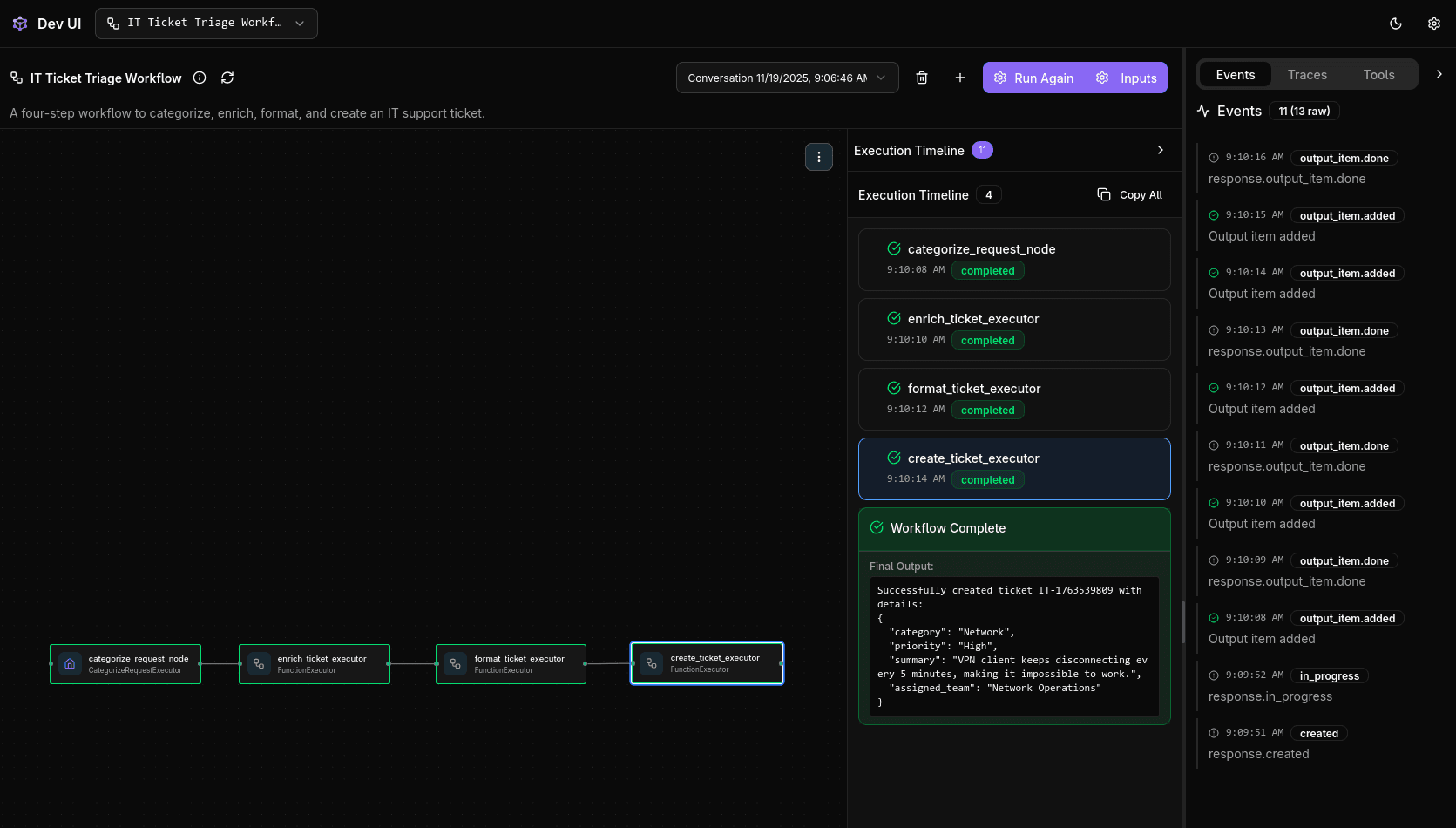
Task: Delete the conversation using the trash icon
Action: pyautogui.click(x=922, y=78)
